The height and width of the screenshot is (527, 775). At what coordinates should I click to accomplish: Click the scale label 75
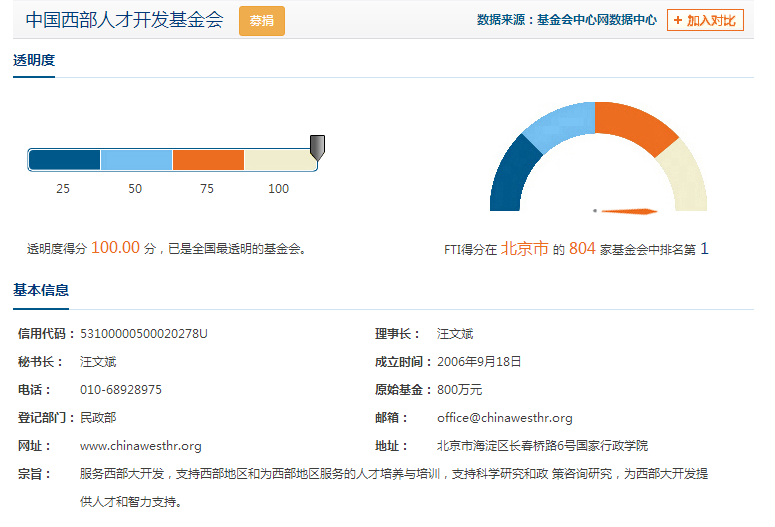(x=207, y=189)
